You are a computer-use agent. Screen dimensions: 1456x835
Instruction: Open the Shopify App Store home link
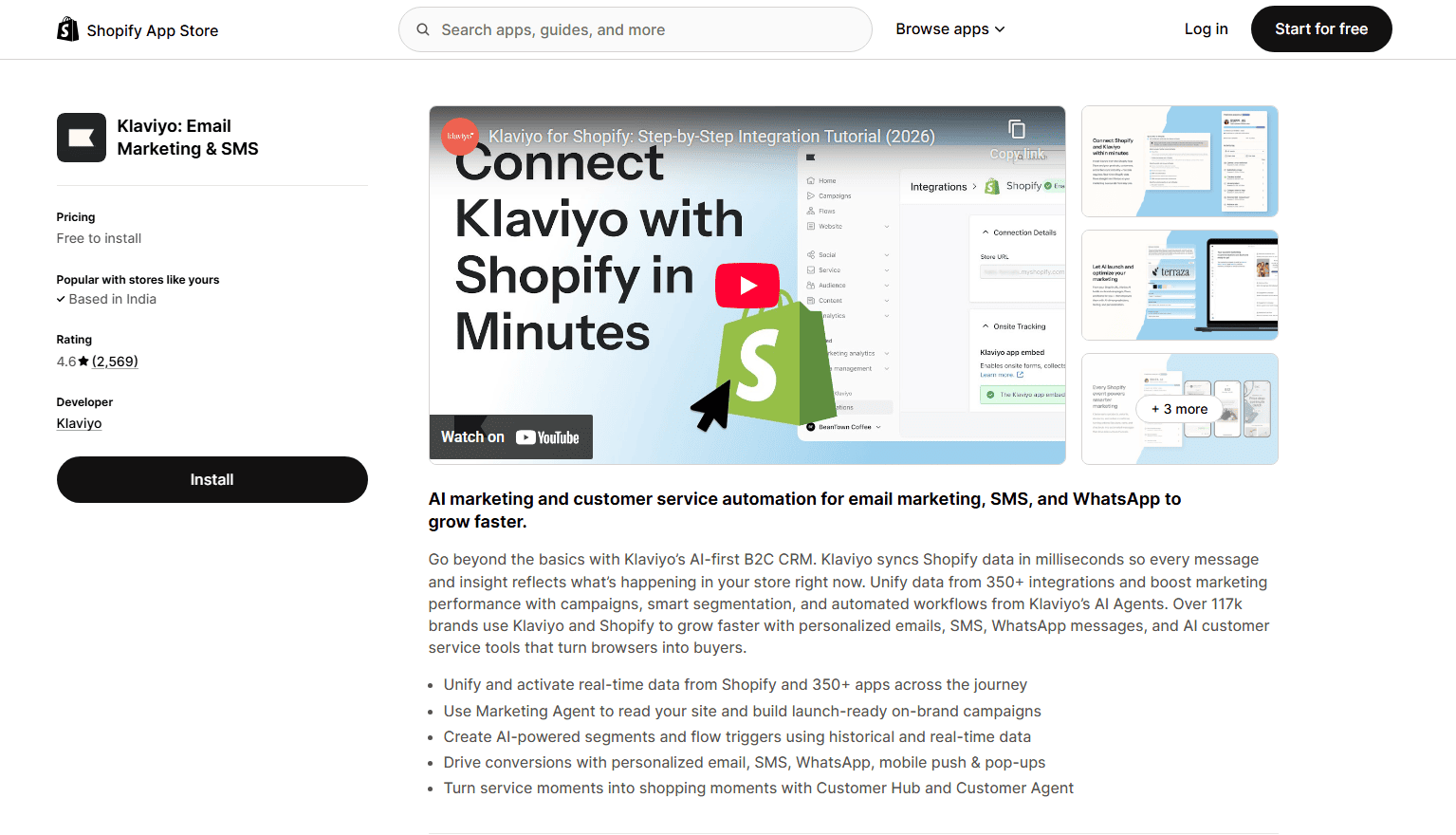click(138, 30)
